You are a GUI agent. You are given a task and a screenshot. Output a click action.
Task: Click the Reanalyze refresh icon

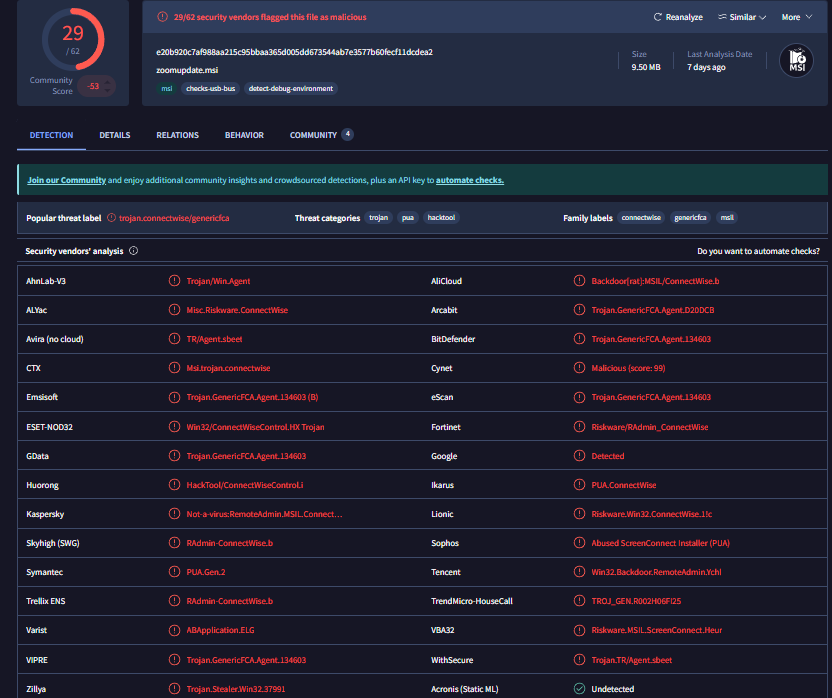[x=657, y=17]
